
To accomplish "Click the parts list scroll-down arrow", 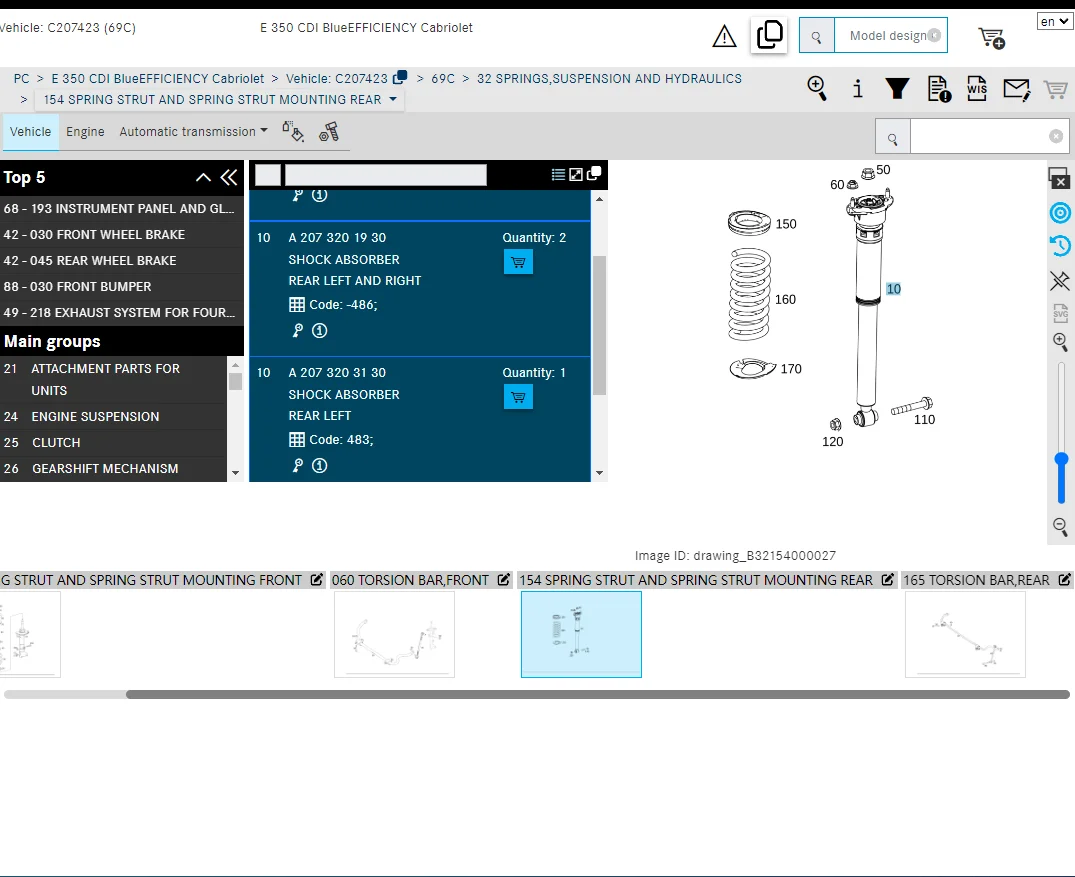I will coord(599,473).
